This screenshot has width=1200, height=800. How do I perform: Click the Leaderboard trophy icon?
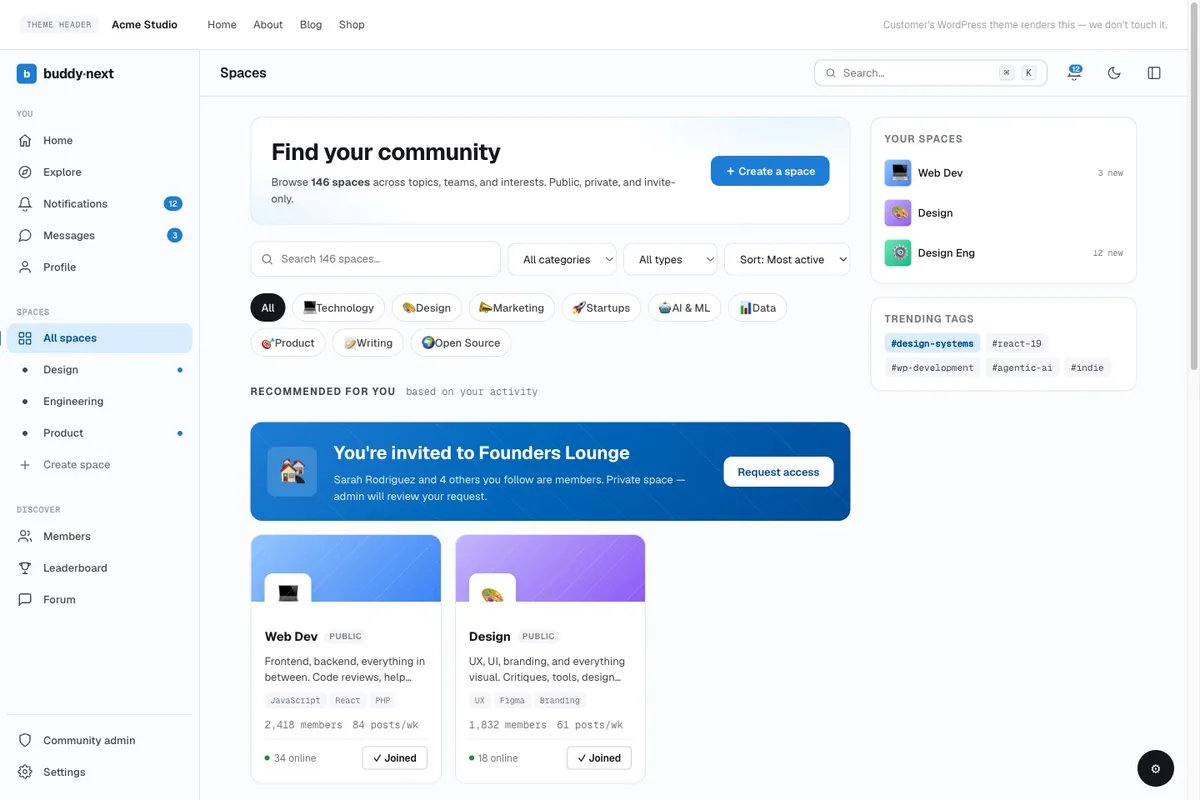pos(25,568)
